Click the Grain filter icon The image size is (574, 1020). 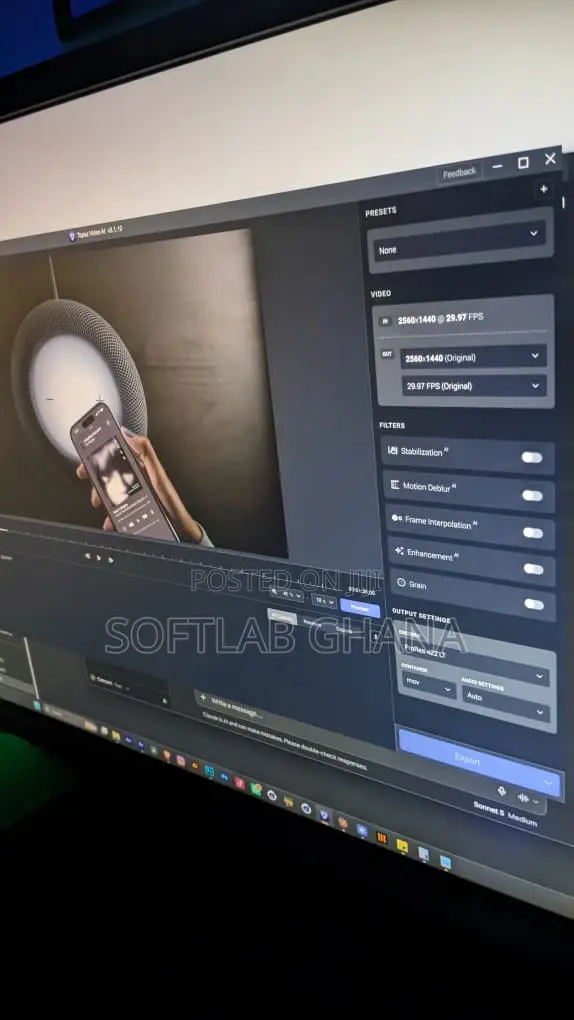pos(402,583)
